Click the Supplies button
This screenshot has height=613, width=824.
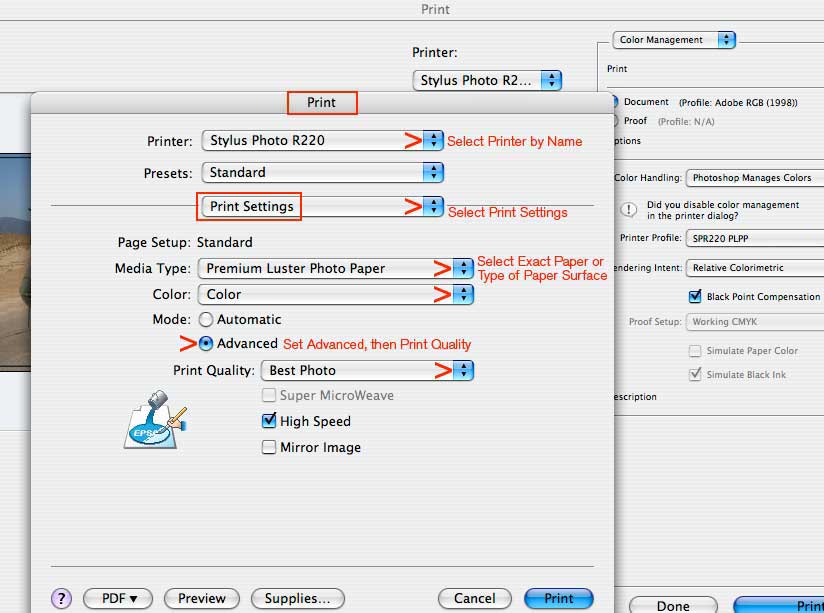click(x=297, y=598)
